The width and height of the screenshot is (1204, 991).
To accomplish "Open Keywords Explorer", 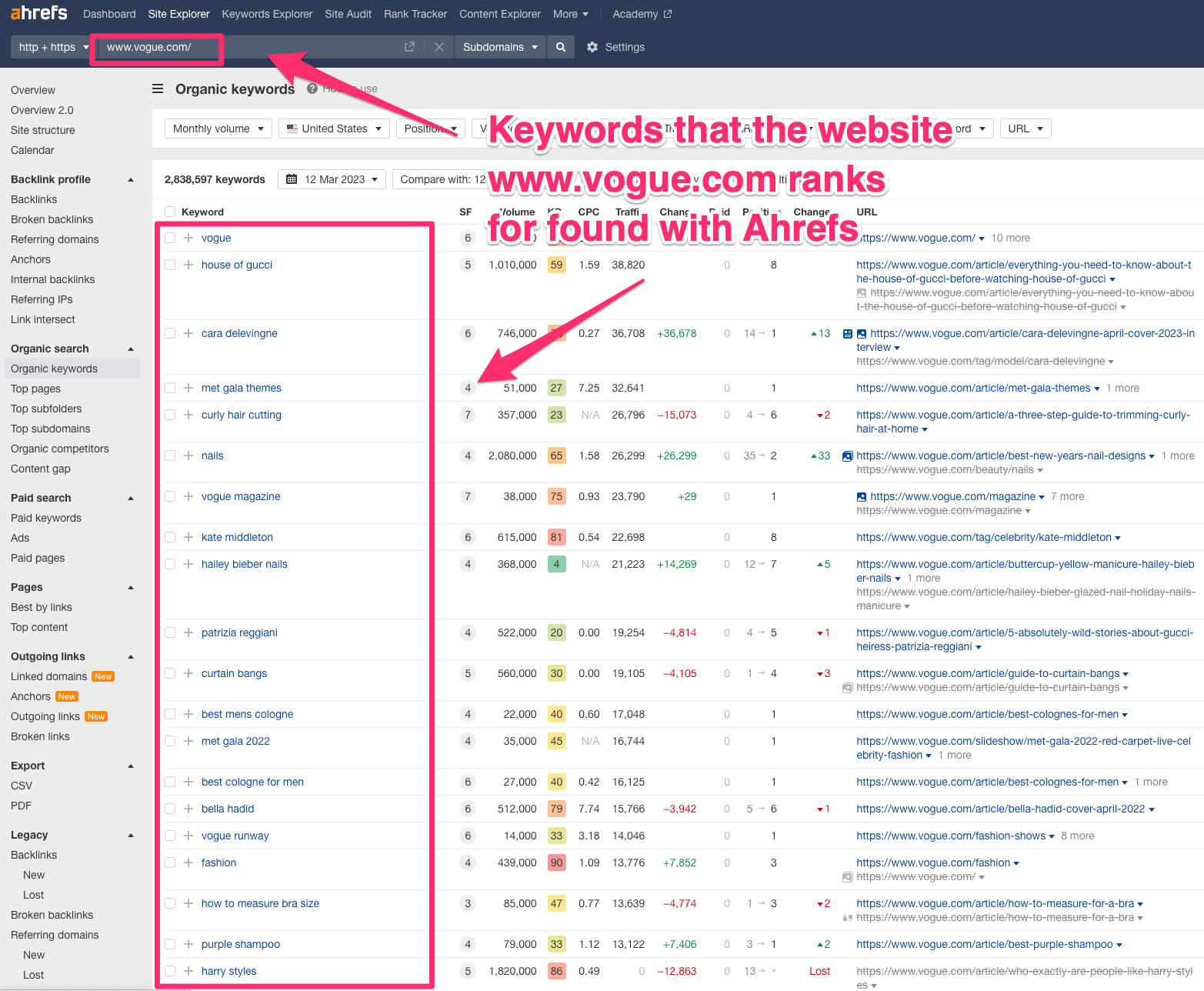I will pyautogui.click(x=267, y=14).
